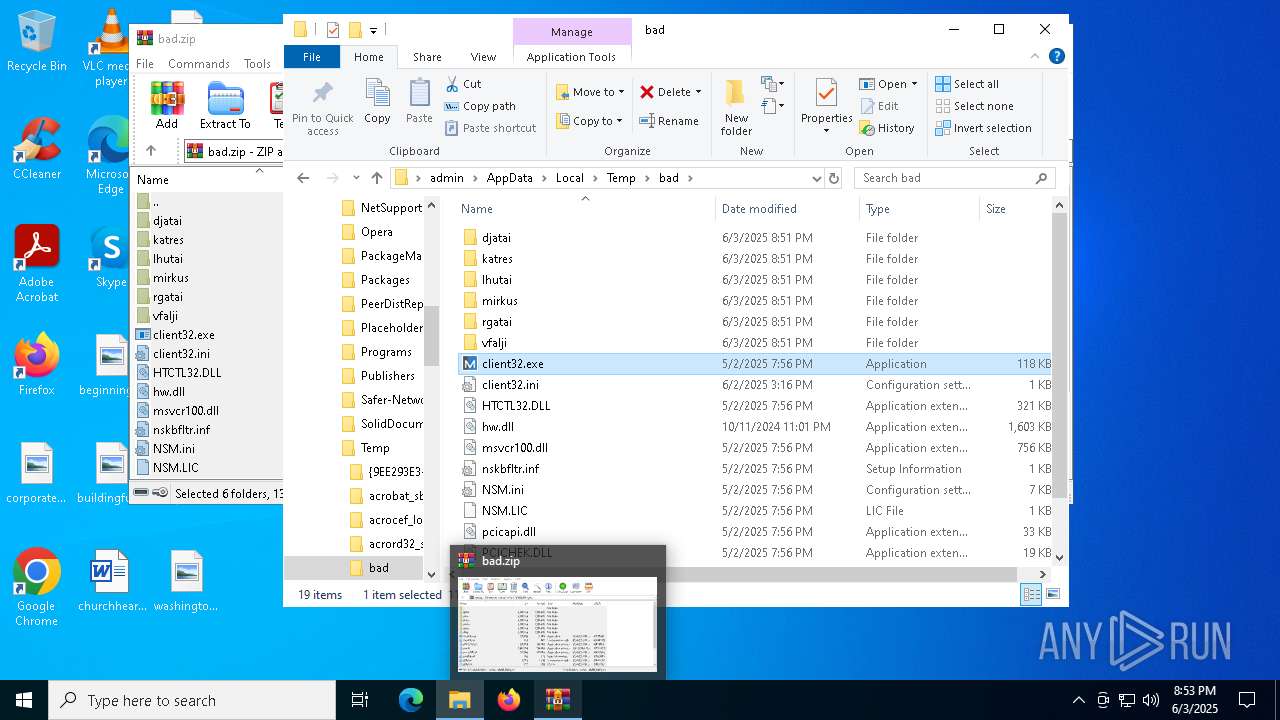Open Quick Access Toolbar customize dropdown
This screenshot has height=720, width=1280.
pos(373,30)
